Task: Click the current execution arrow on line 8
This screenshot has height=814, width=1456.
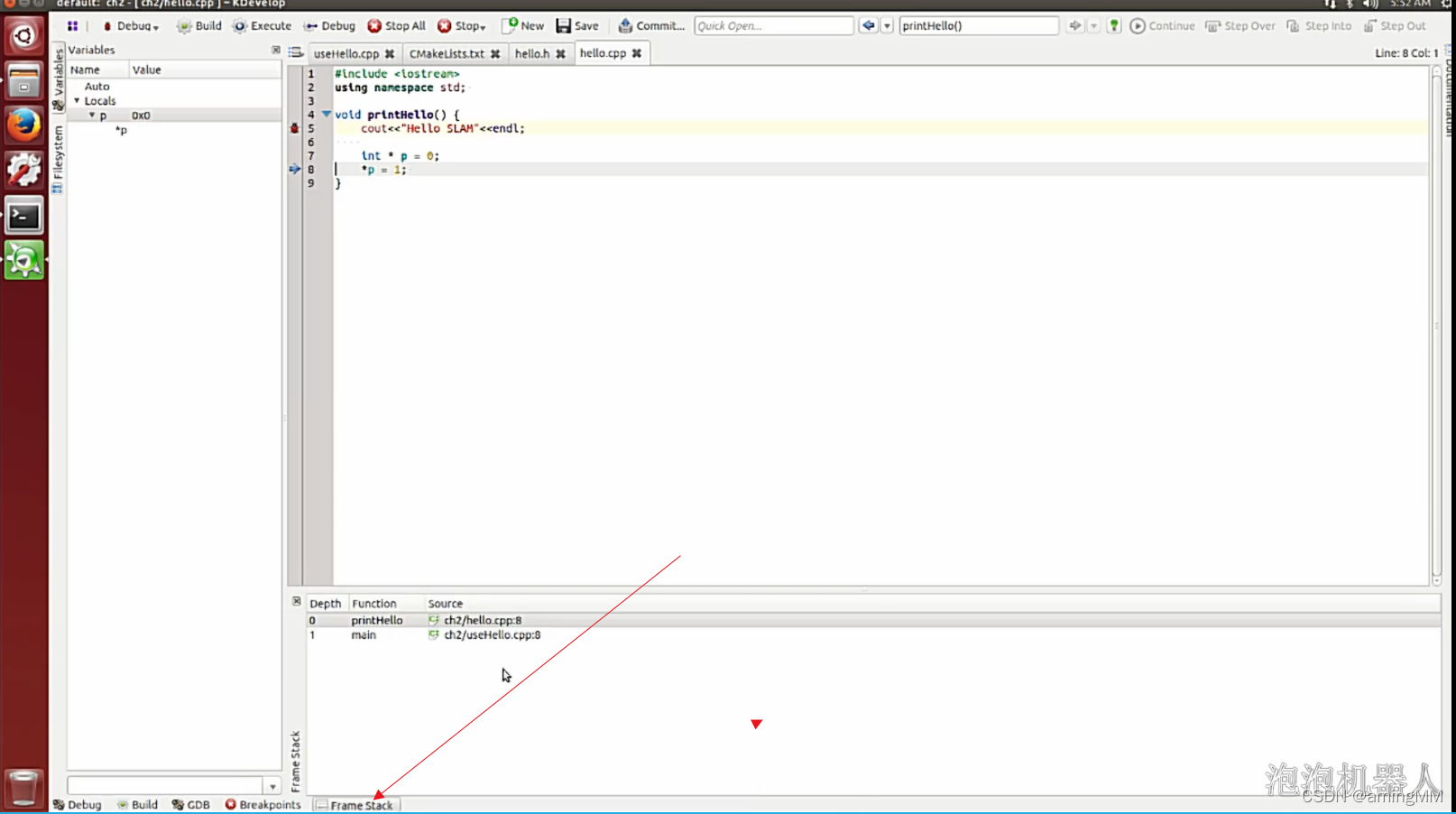Action: click(294, 169)
